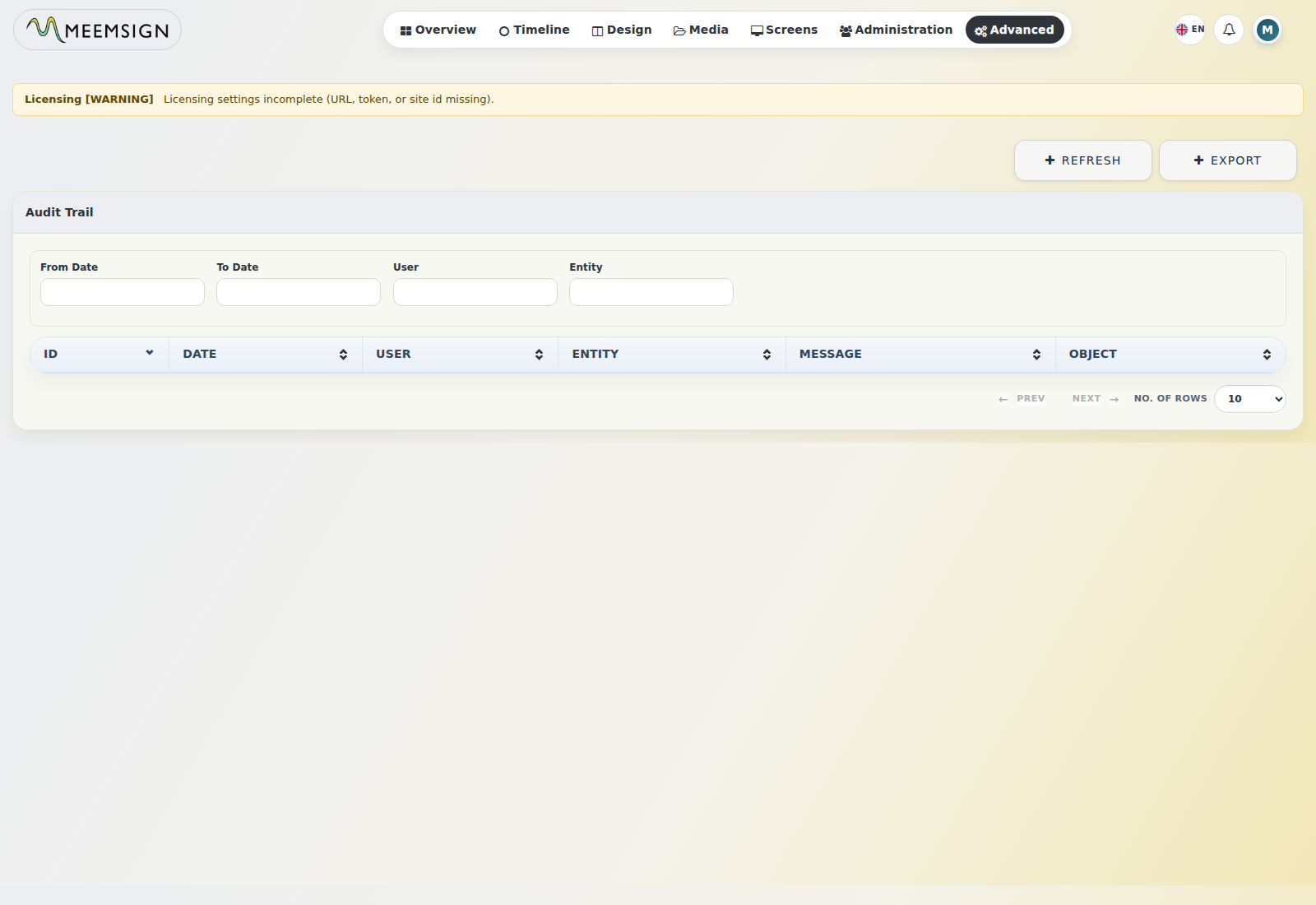
Task: Navigate to the Screens tab
Action: pos(784,30)
